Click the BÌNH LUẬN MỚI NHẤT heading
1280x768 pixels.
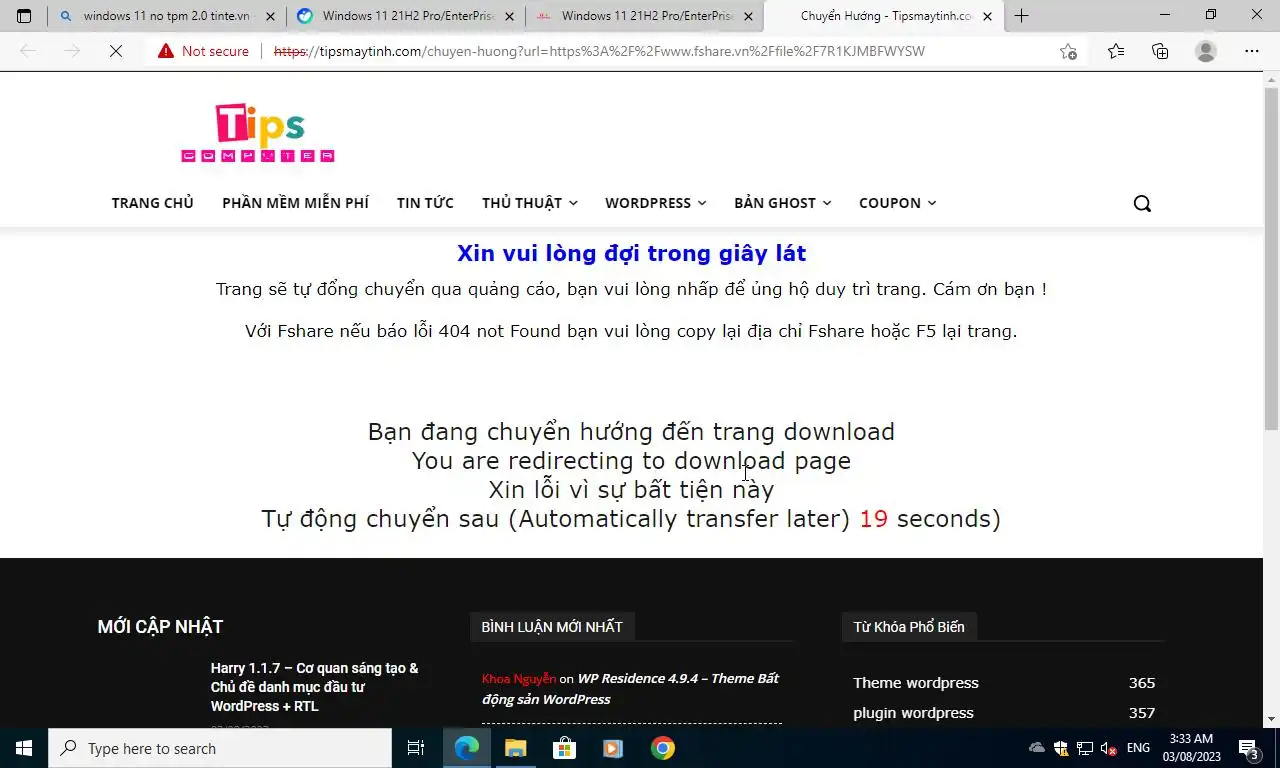coord(552,627)
